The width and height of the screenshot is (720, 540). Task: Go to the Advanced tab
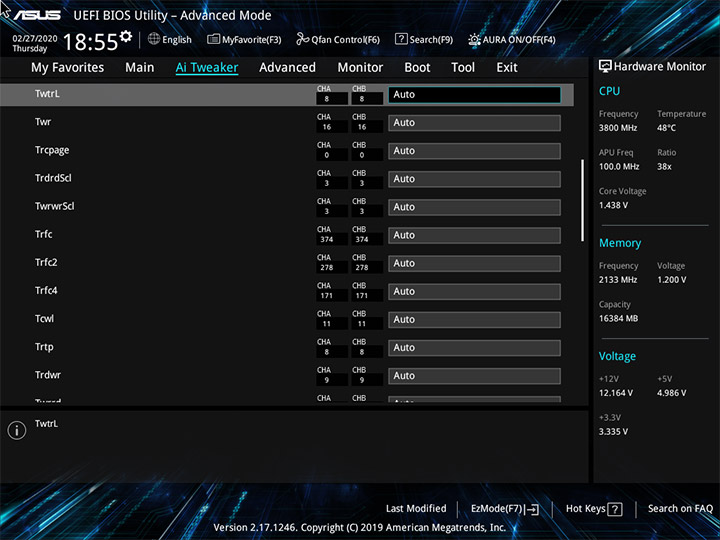[287, 68]
